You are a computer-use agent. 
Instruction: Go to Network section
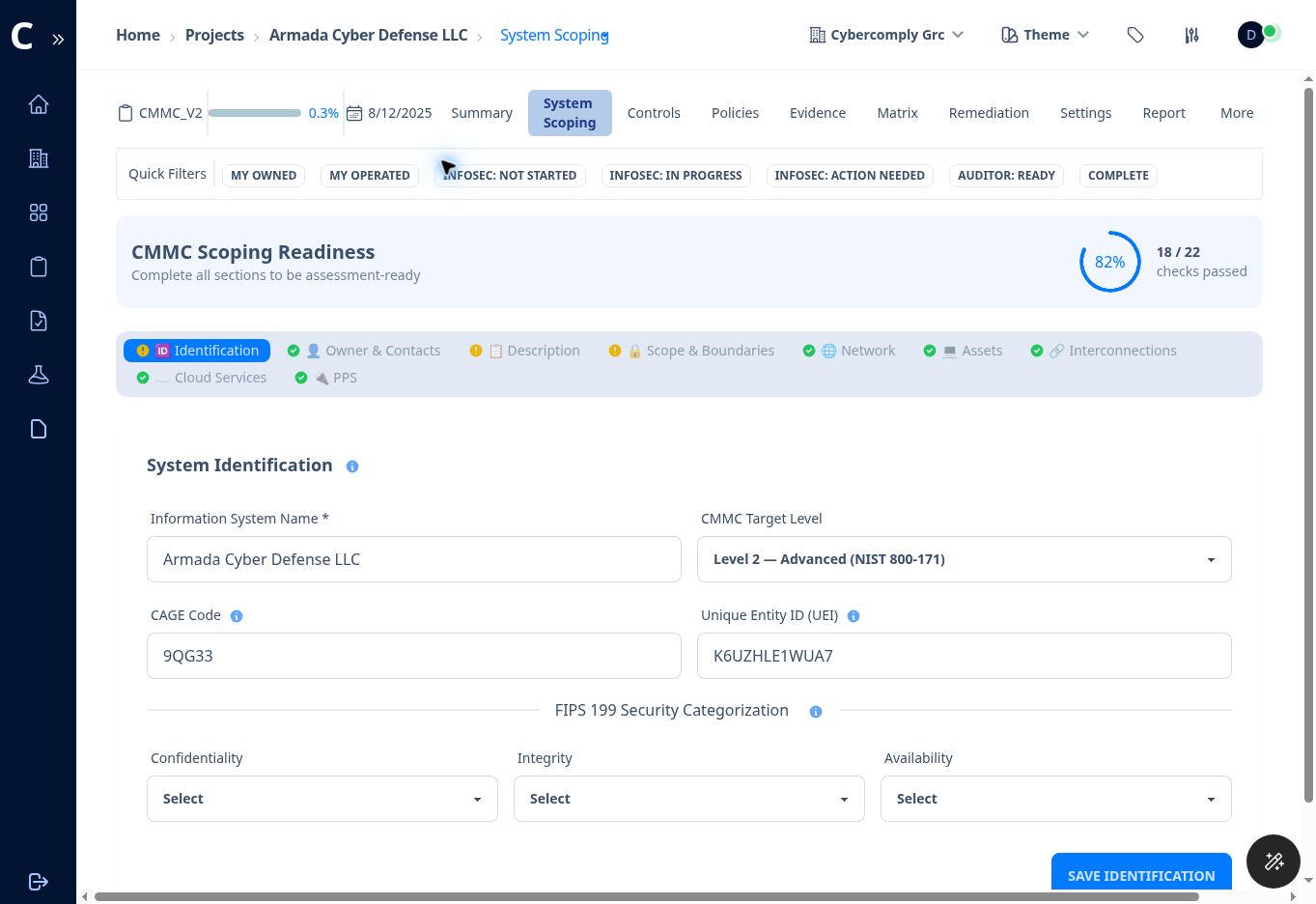click(x=849, y=351)
